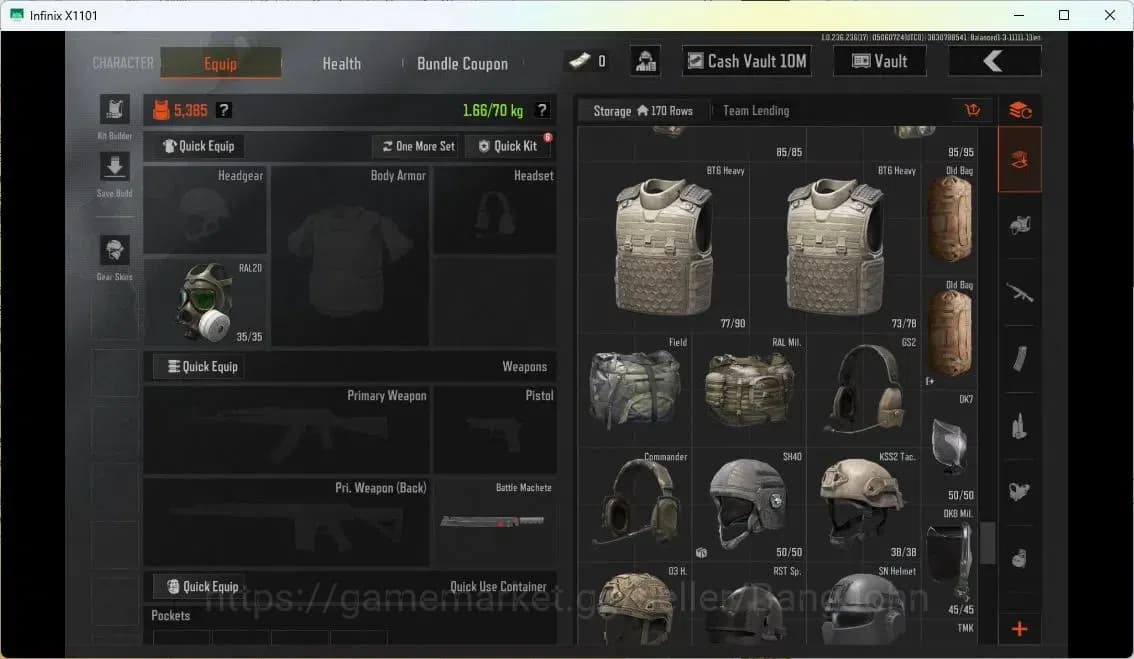The width and height of the screenshot is (1134, 659).
Task: Select the Storage 170 Rows tab
Action: 643,111
